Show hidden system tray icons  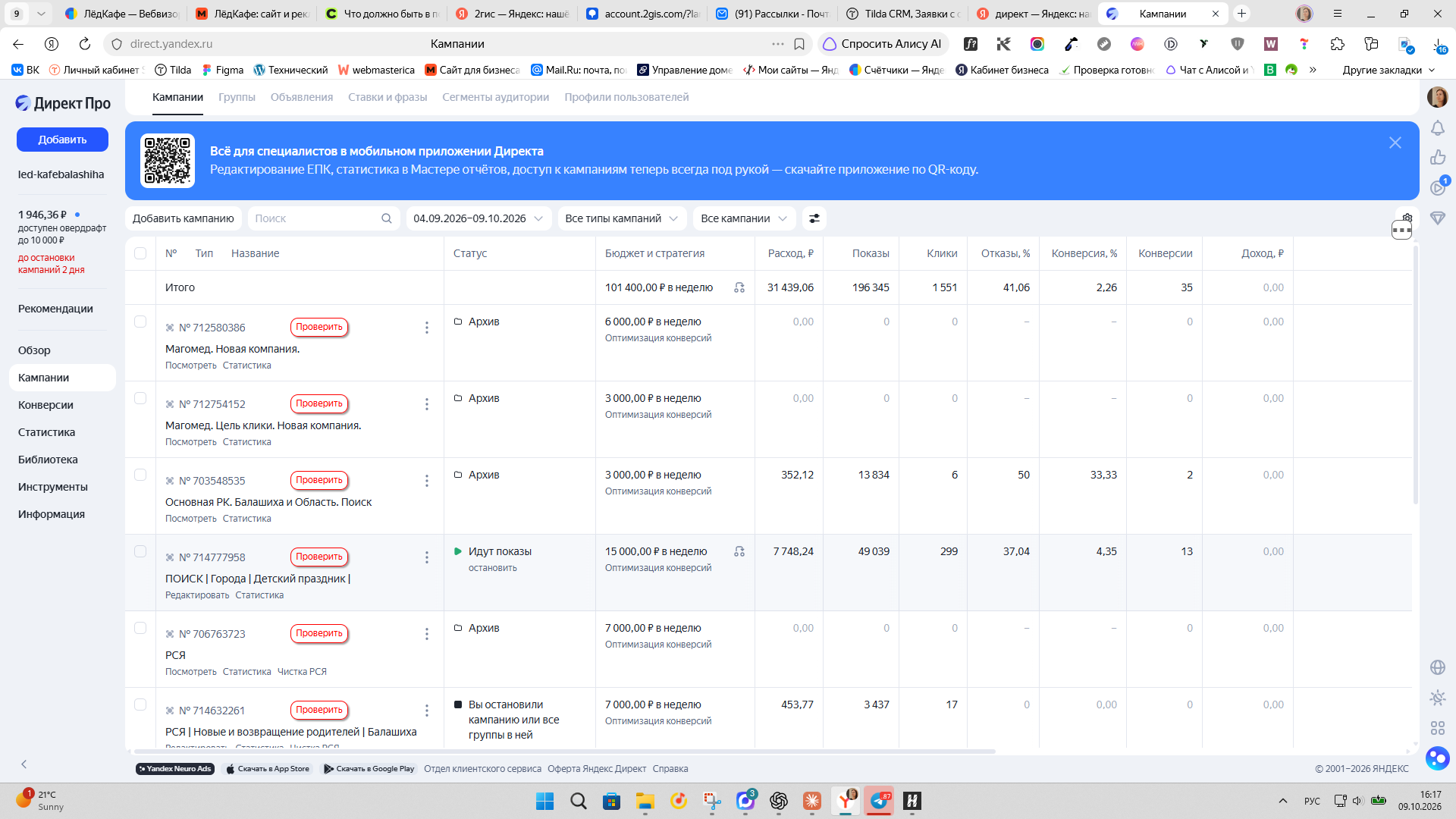[1283, 801]
